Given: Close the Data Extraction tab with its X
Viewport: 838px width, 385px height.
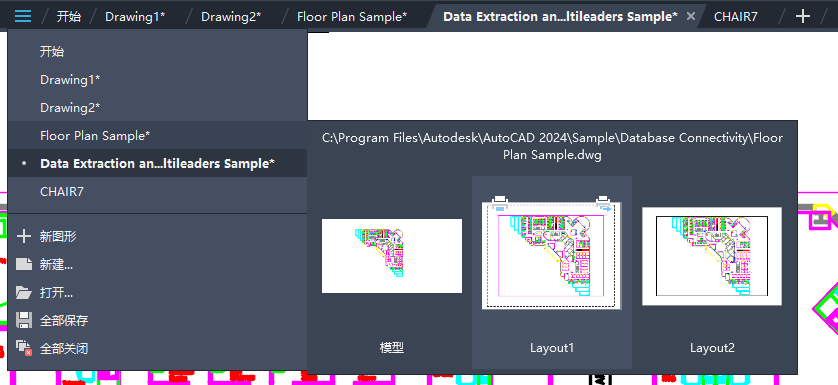Looking at the screenshot, I should 690,16.
